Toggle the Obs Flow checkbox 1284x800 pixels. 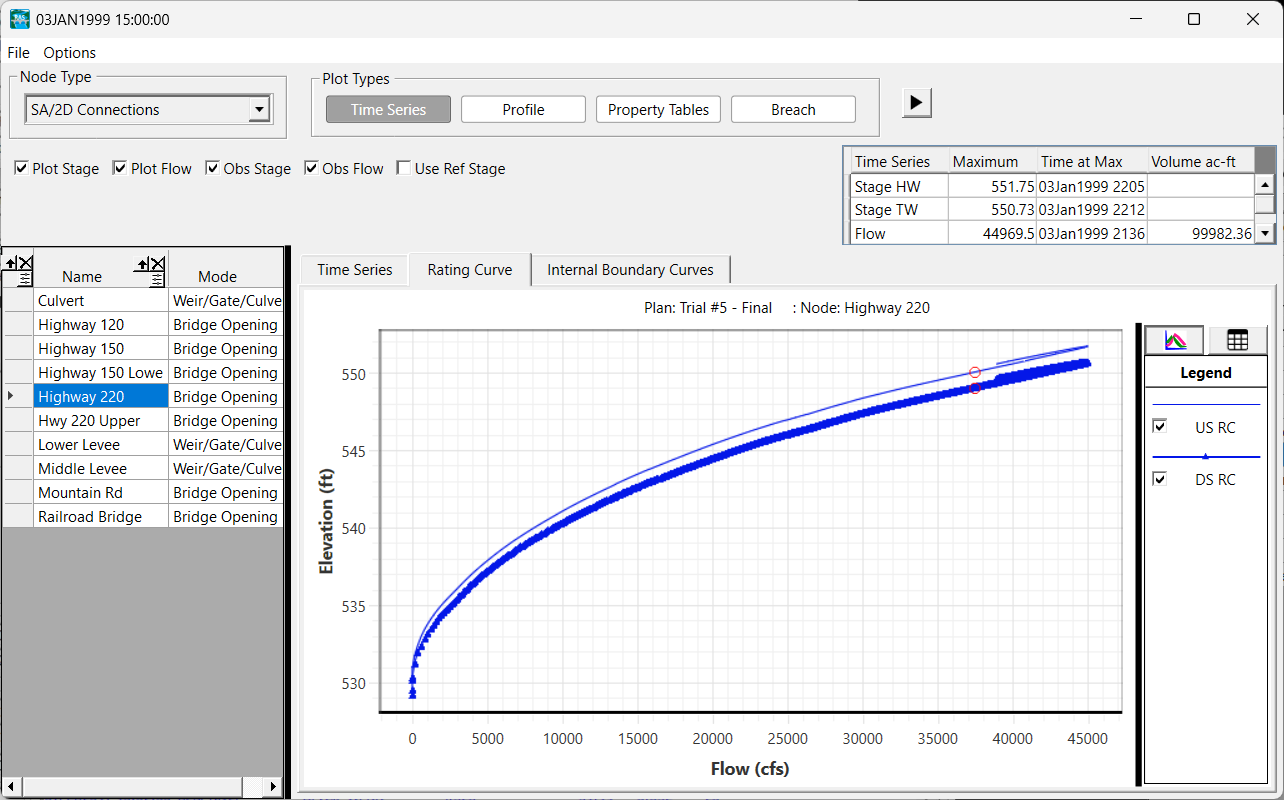click(311, 169)
